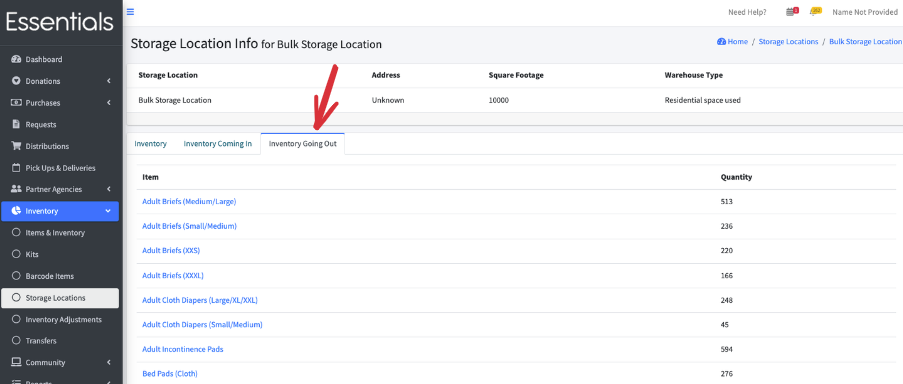Click the Partner Agencies people icon
This screenshot has width=903, height=384.
click(16, 189)
